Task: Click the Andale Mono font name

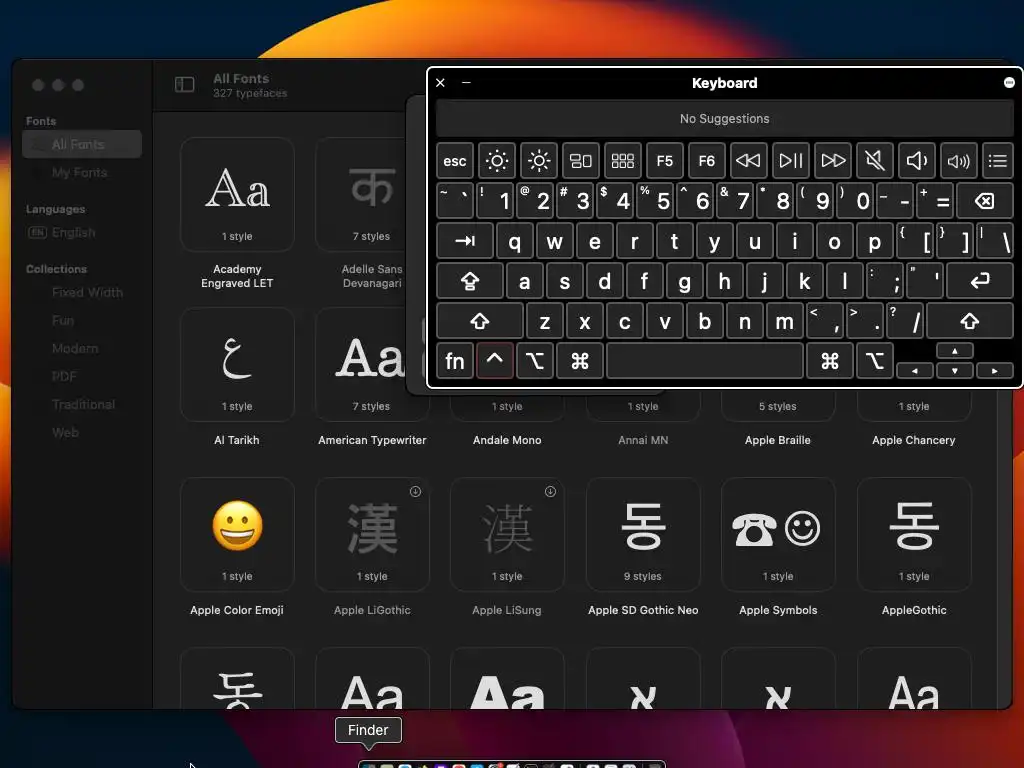Action: [507, 440]
